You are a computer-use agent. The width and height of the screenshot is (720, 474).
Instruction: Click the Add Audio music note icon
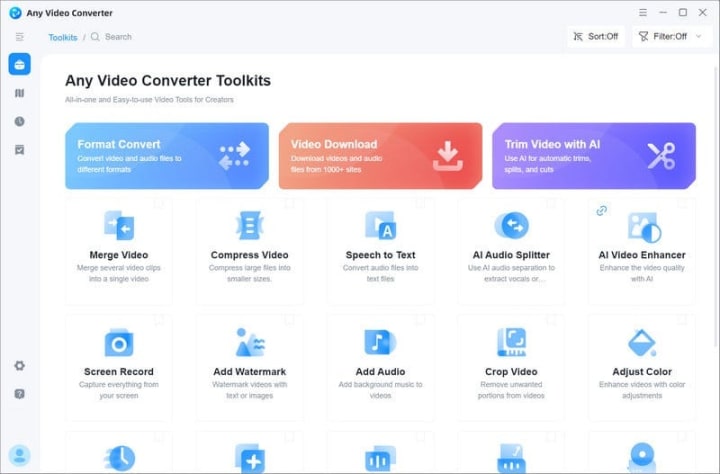click(380, 342)
